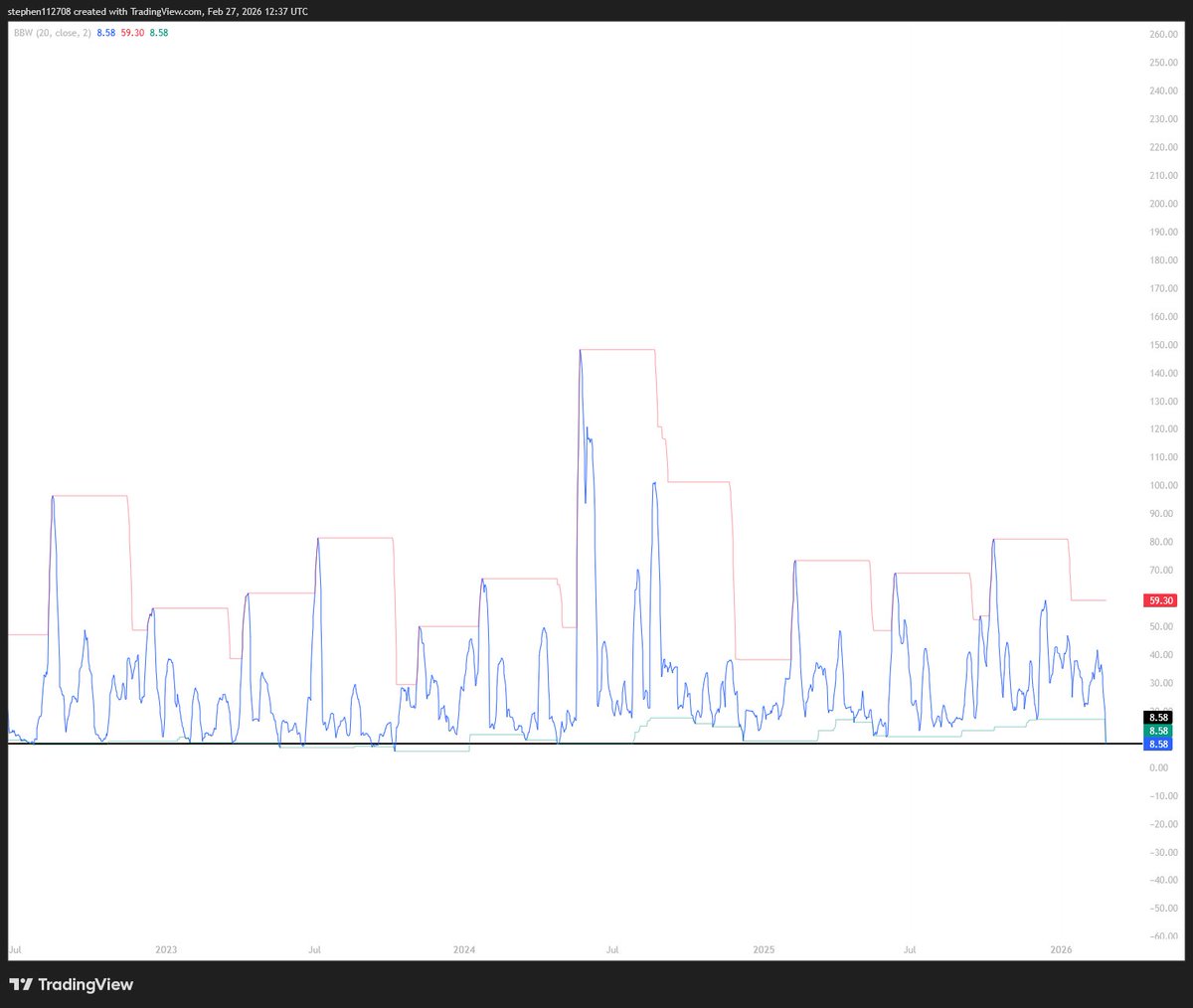Select the 2025 label on time axis
Viewport: 1193px width, 1008px height.
764,949
